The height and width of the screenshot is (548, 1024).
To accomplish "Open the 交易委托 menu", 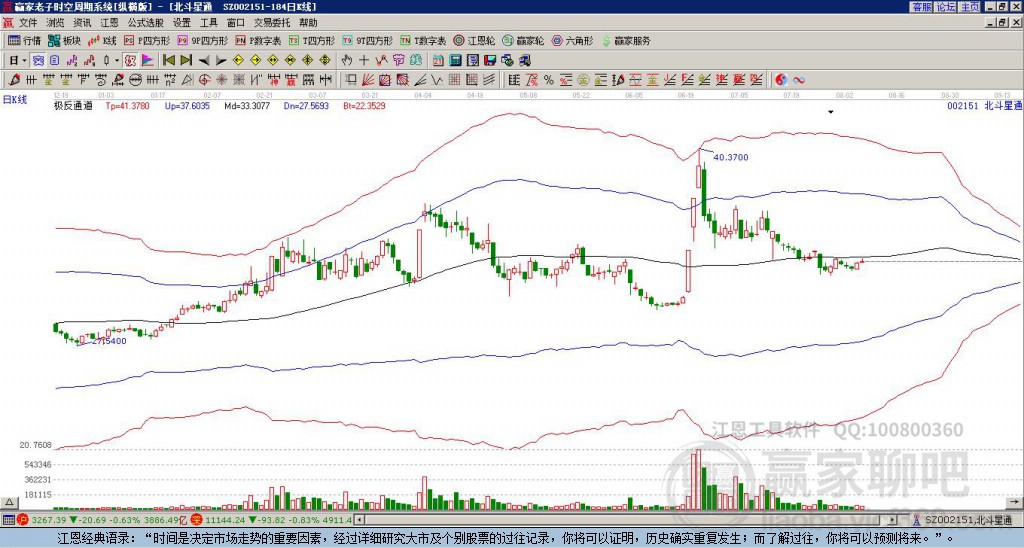I will coord(272,23).
